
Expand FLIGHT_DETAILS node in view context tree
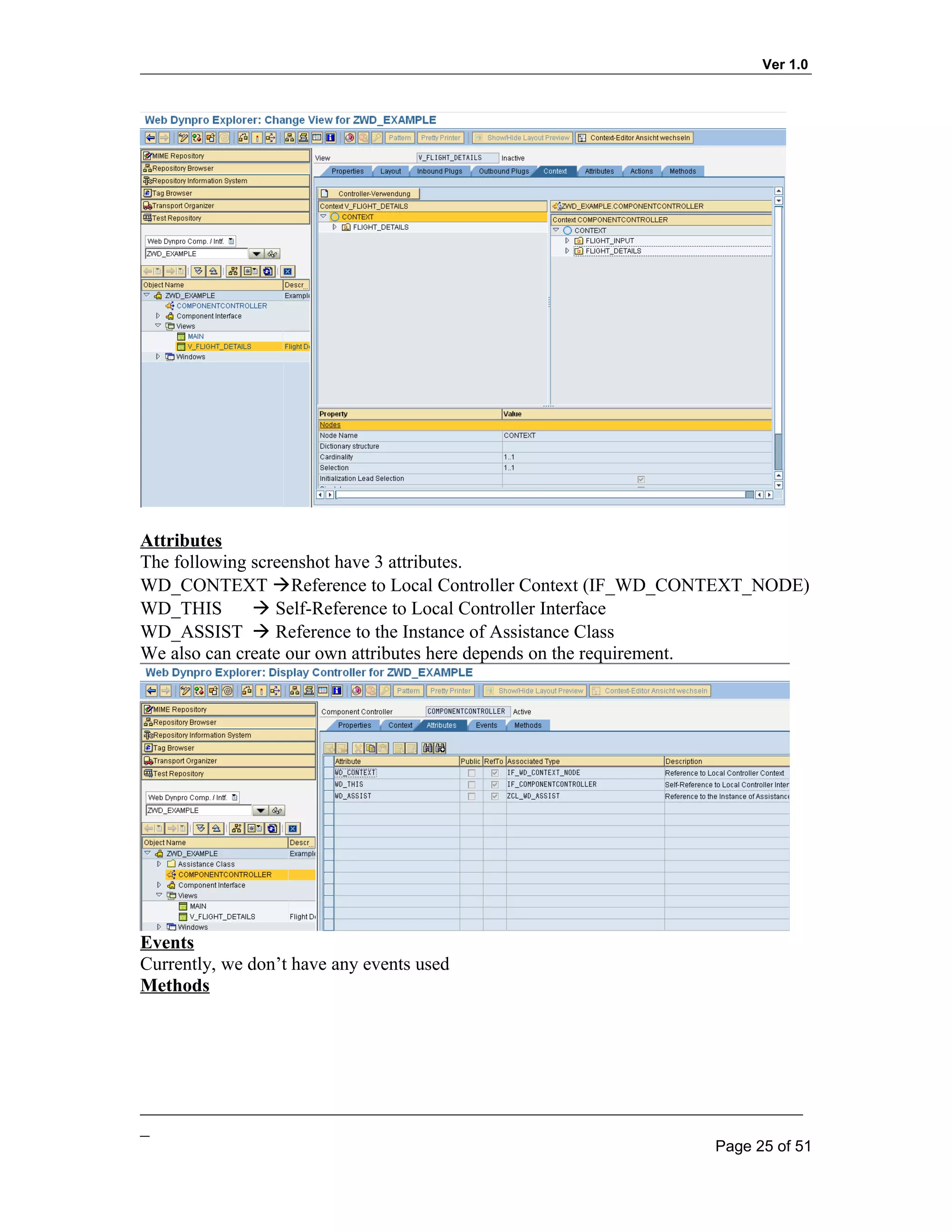[334, 227]
